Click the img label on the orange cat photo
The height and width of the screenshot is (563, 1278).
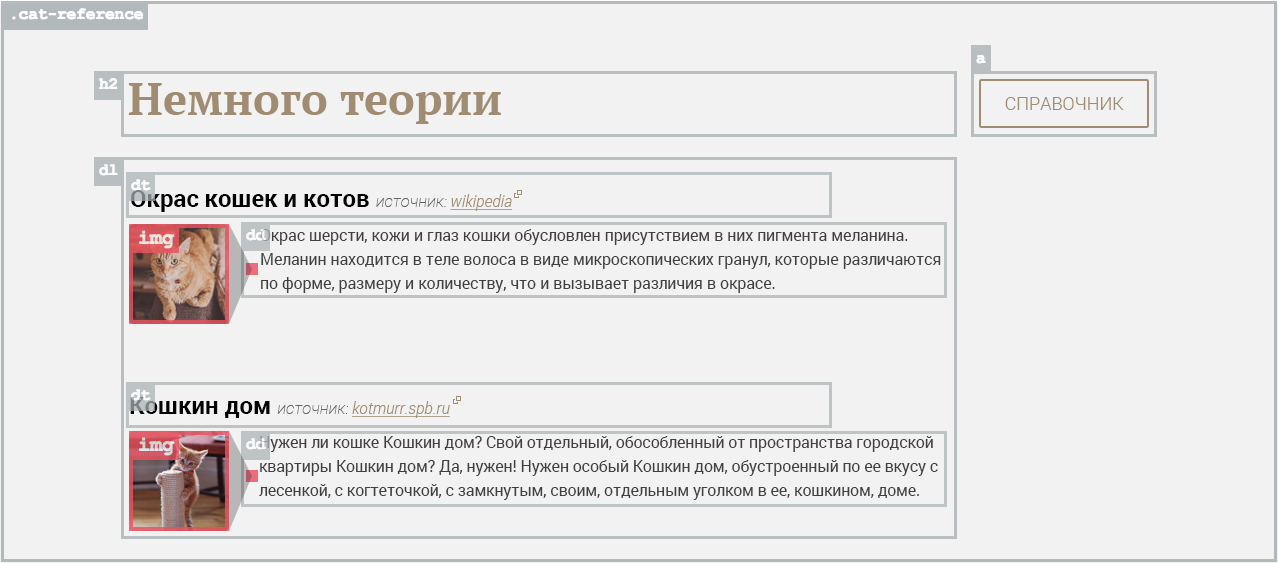coord(156,238)
